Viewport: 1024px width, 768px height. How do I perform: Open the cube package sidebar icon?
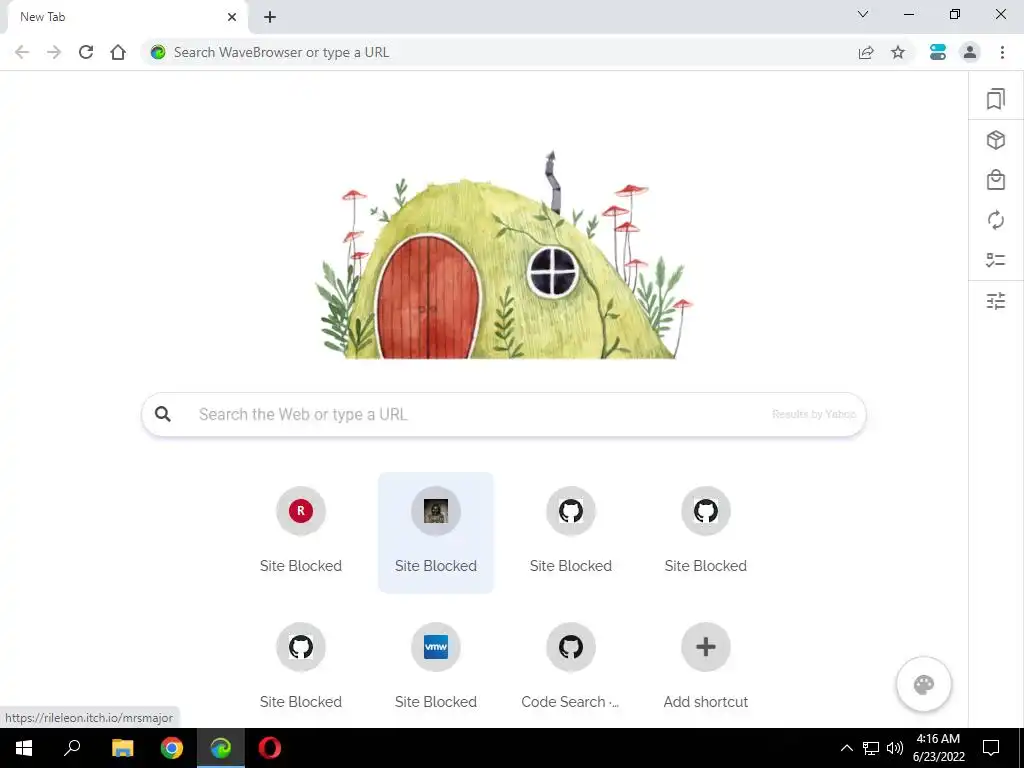995,140
